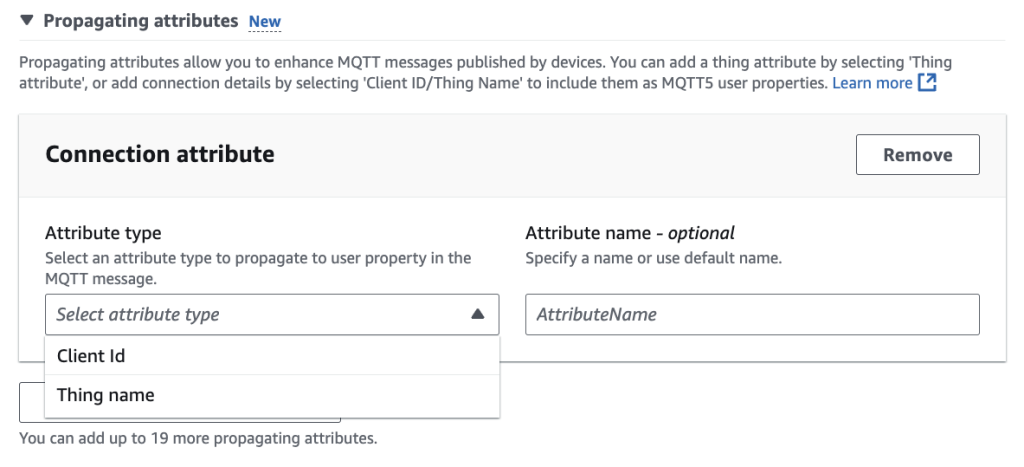Click the Attribute type field label

coord(103,233)
